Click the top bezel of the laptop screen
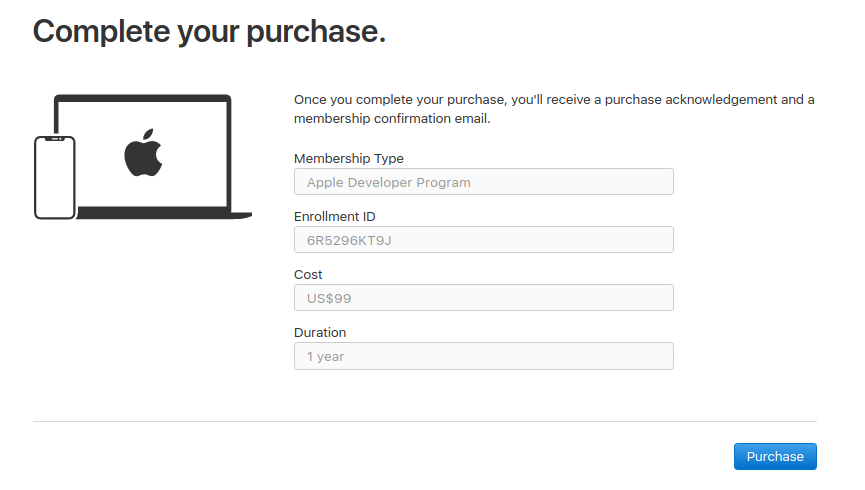Image resolution: width=865 pixels, height=490 pixels. [143, 98]
